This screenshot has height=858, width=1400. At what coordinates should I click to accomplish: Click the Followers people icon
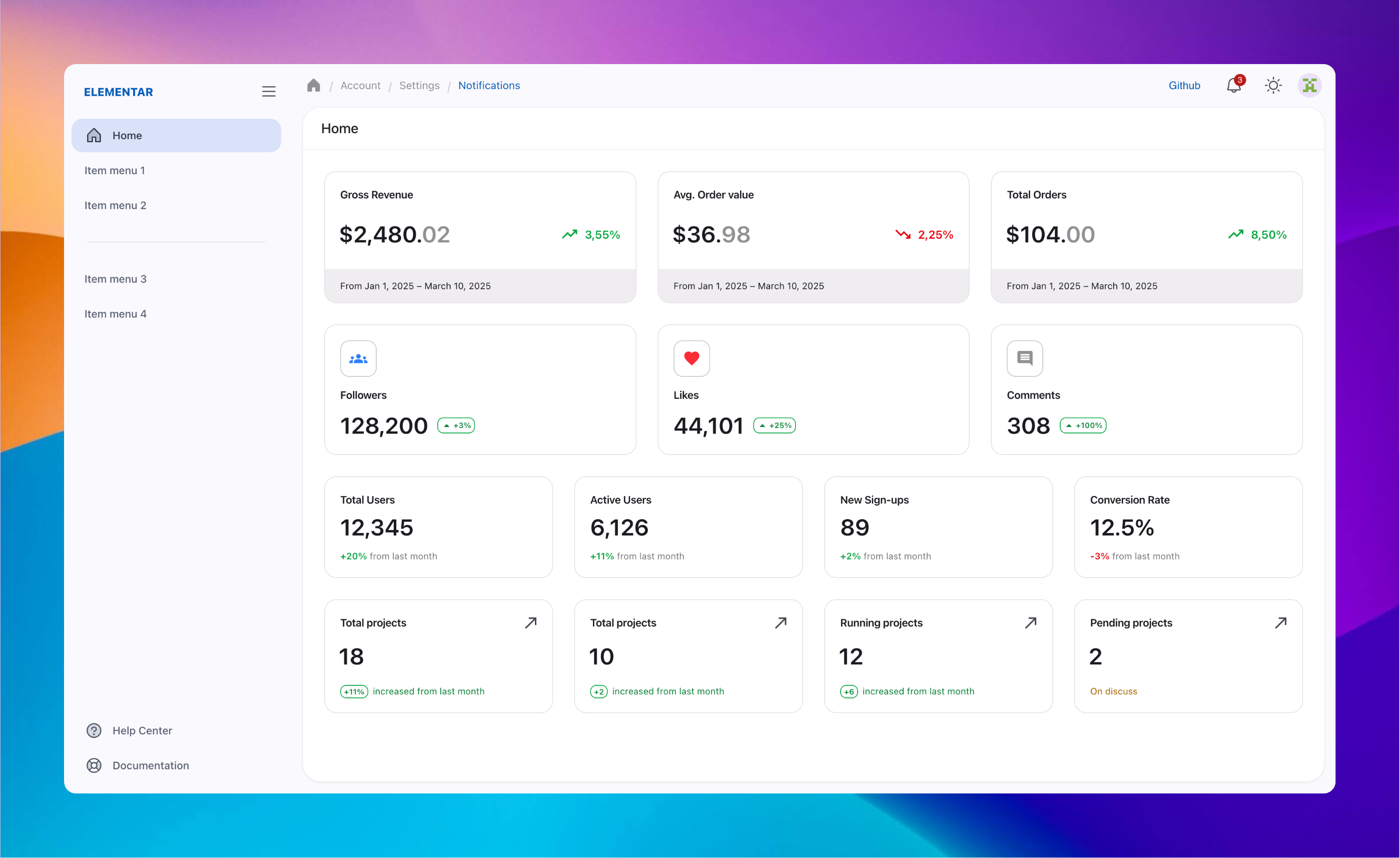point(358,359)
